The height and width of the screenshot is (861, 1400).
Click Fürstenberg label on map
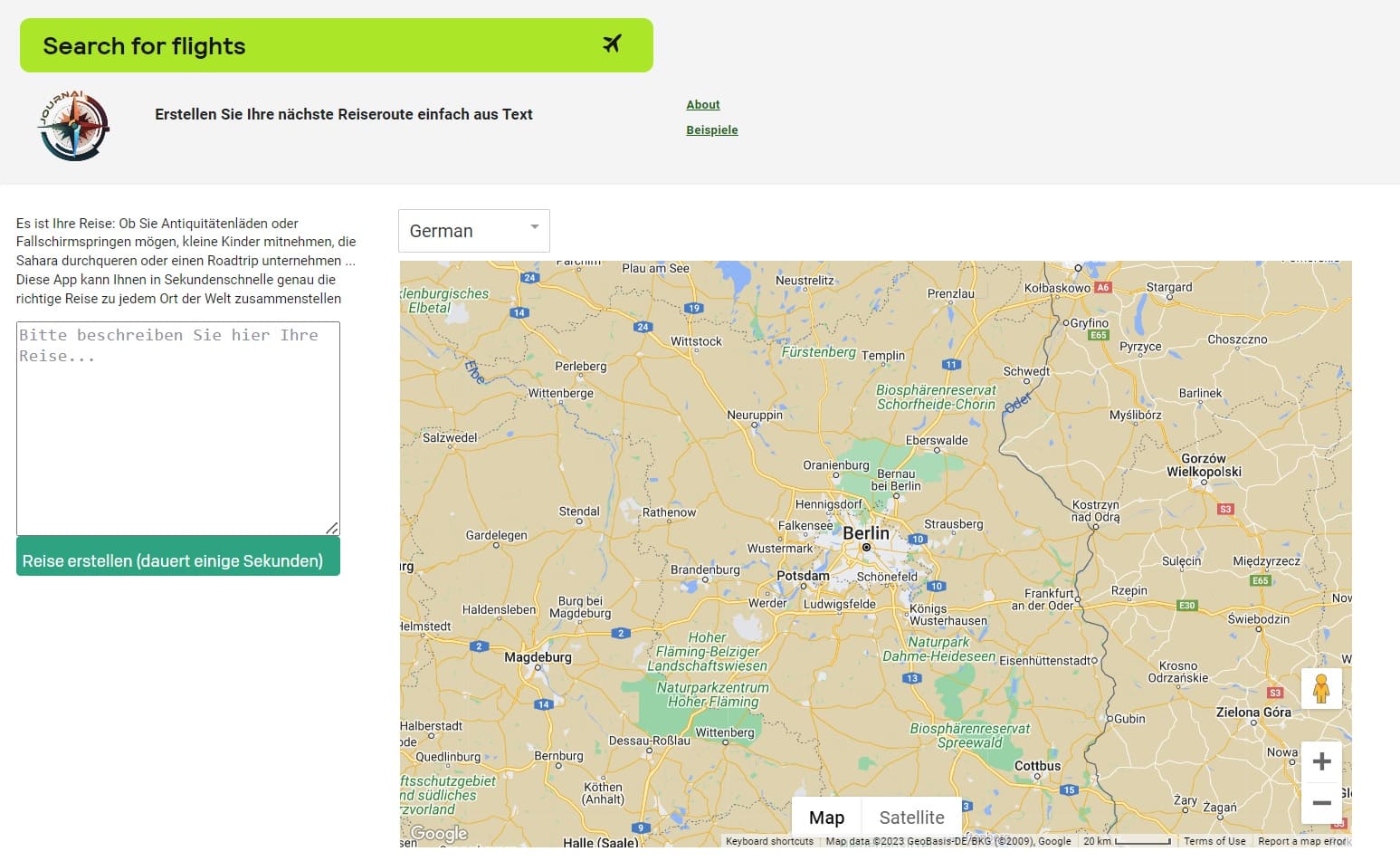click(x=818, y=351)
